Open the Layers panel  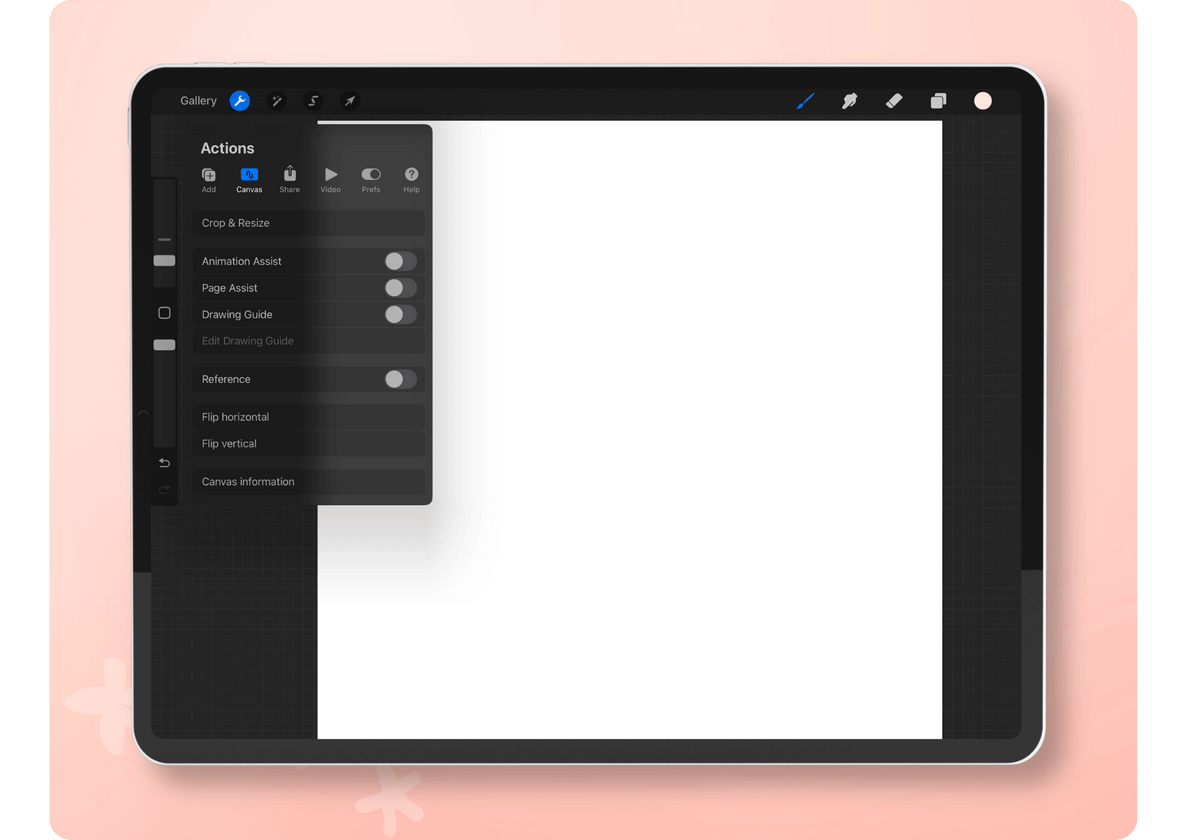[938, 101]
